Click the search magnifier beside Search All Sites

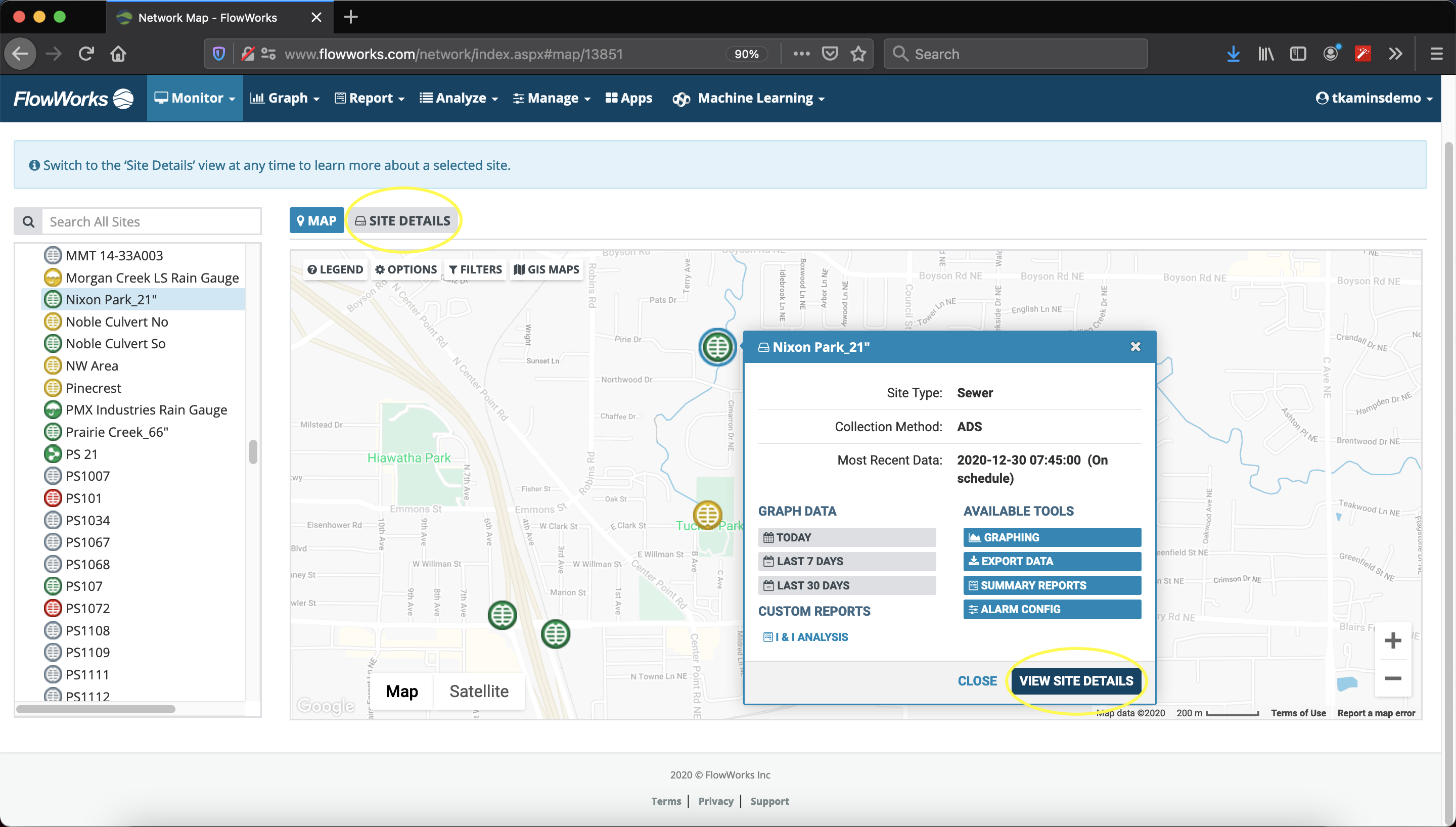[x=28, y=221]
